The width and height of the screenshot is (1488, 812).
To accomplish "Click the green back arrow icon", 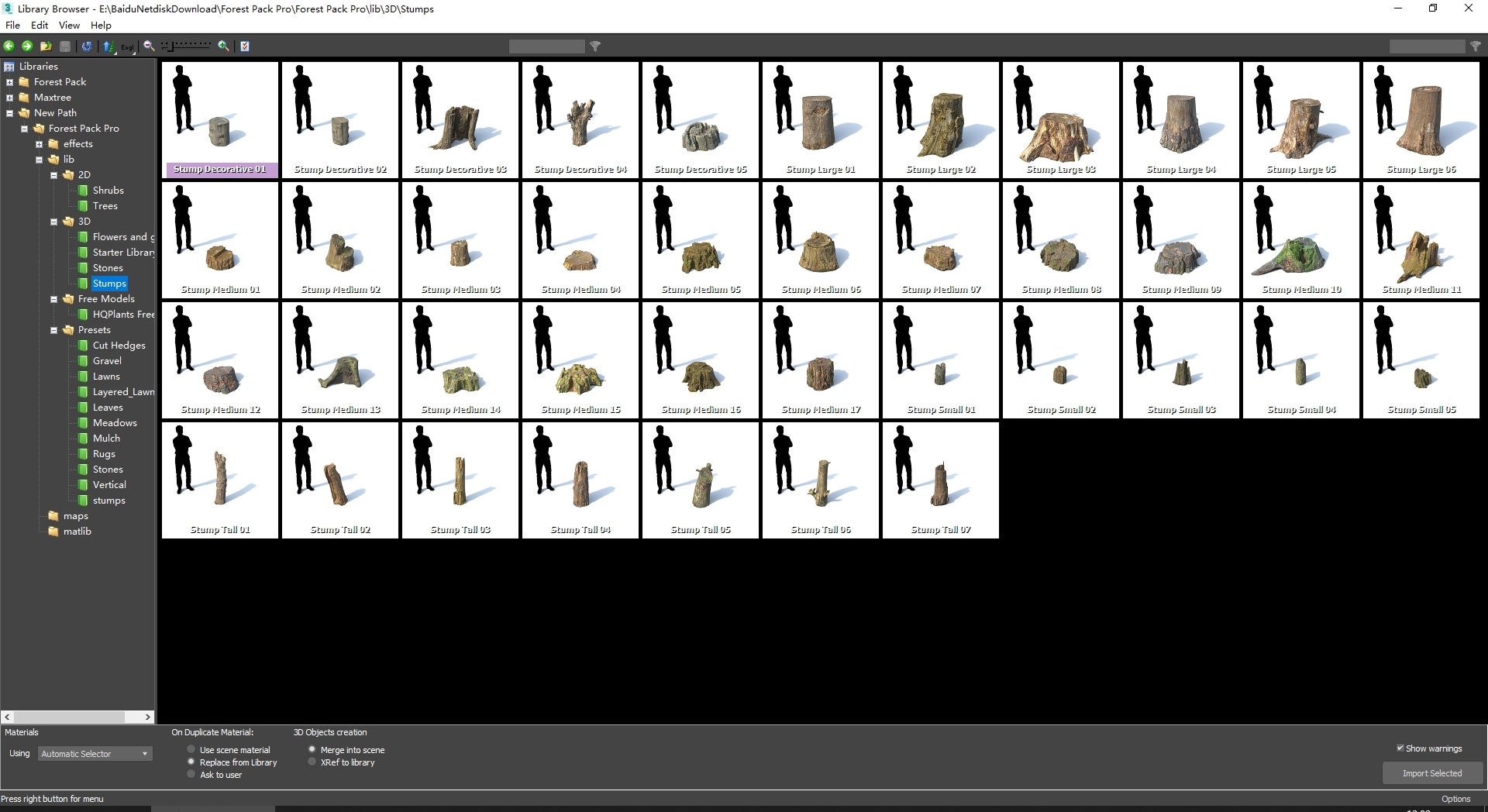I will pos(9,46).
